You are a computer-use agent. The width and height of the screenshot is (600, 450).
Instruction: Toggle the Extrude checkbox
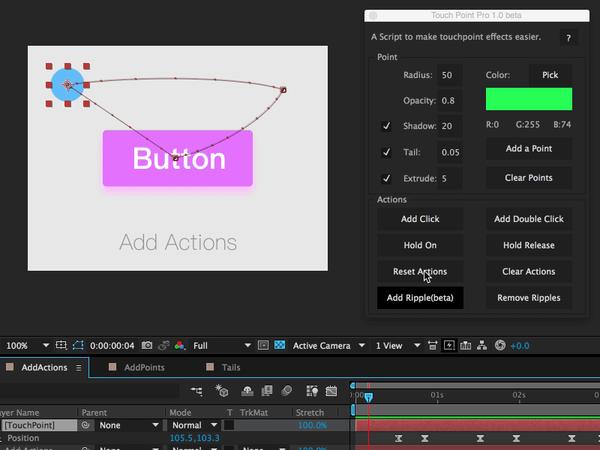tap(386, 178)
